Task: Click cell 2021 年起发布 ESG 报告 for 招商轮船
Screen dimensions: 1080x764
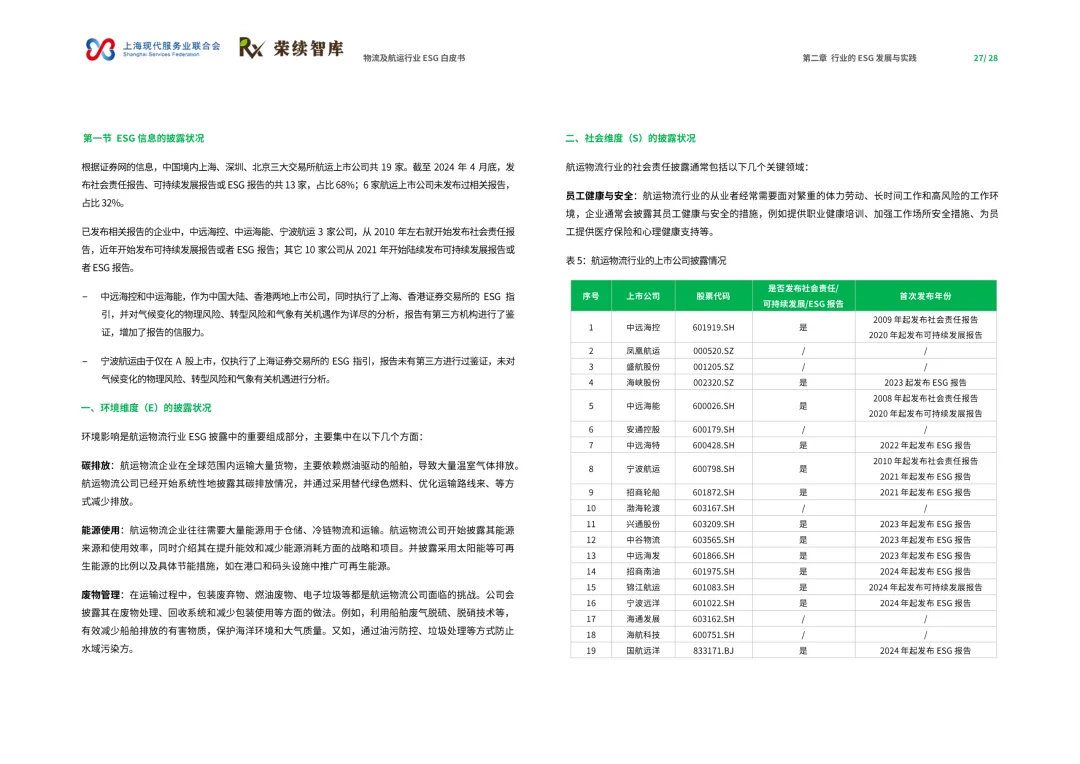Action: point(925,493)
